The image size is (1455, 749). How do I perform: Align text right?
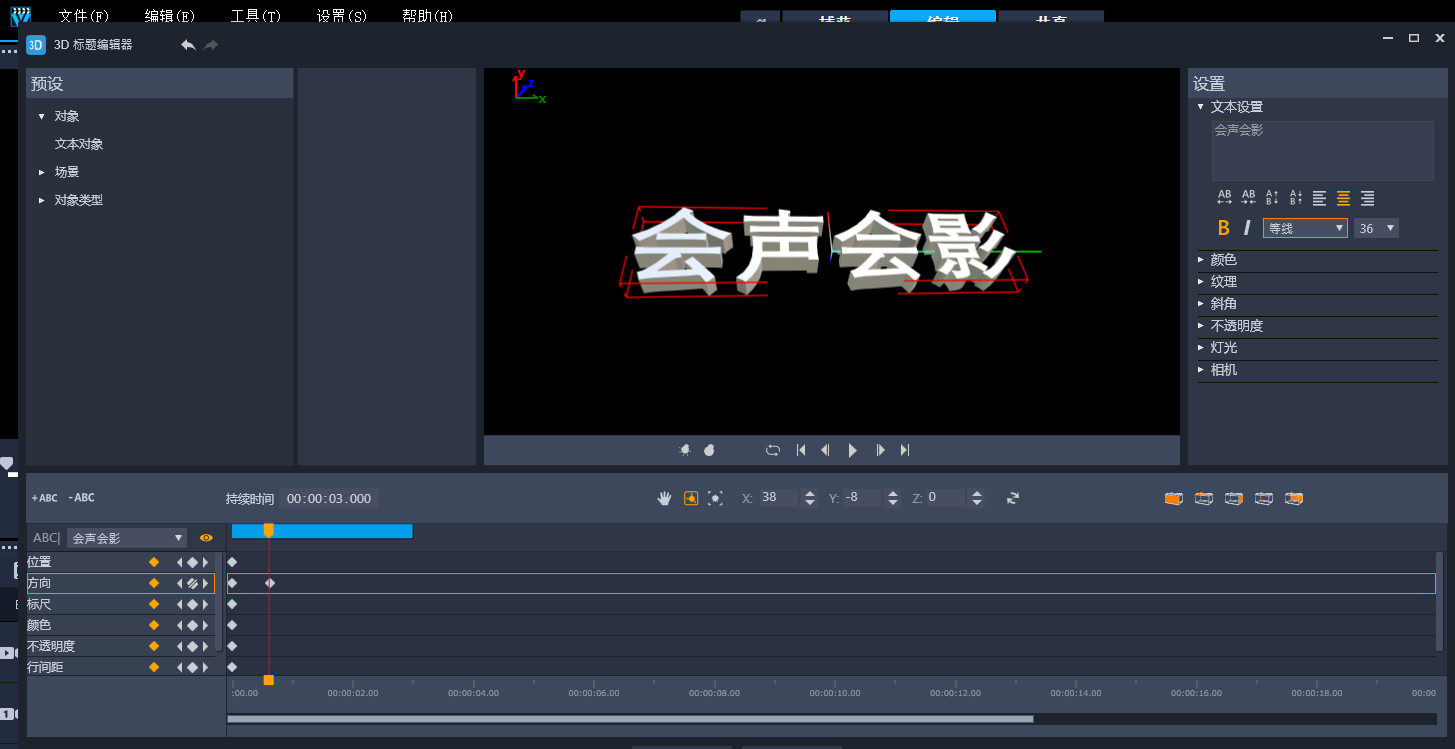[x=1367, y=198]
